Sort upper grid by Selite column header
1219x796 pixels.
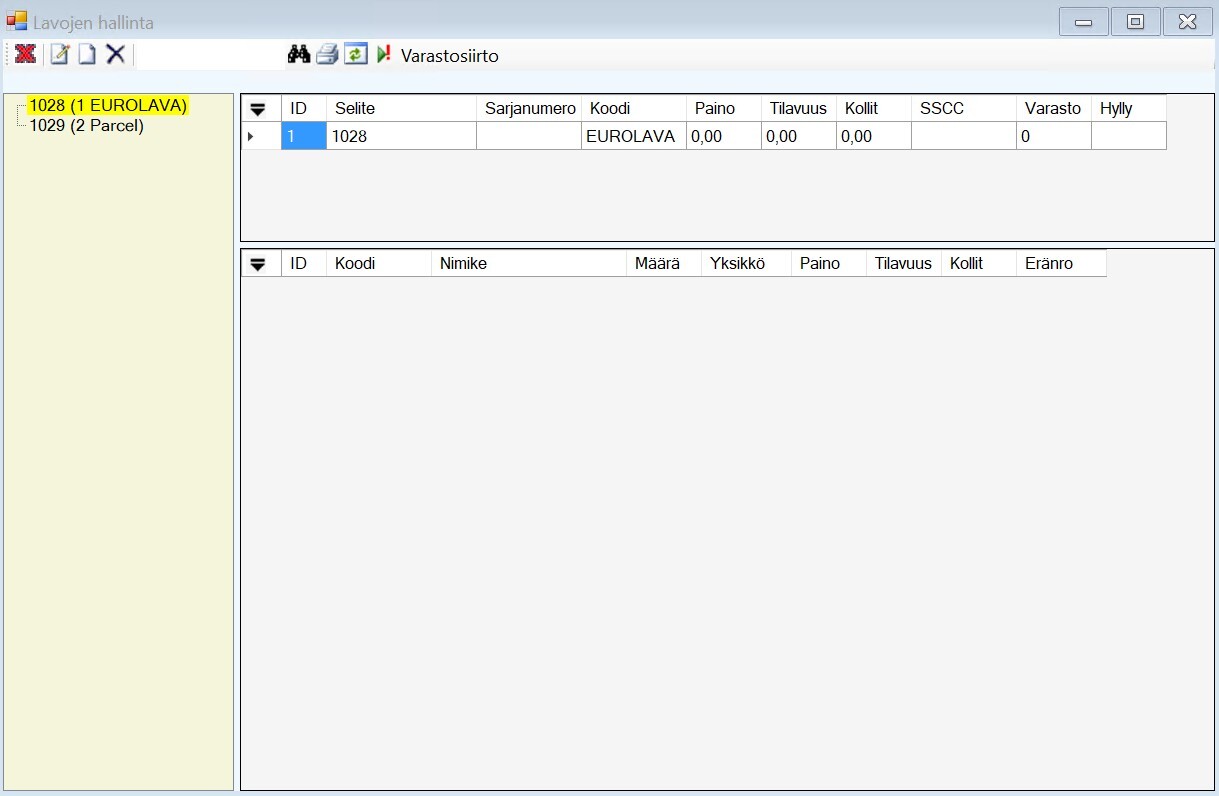pyautogui.click(x=400, y=108)
